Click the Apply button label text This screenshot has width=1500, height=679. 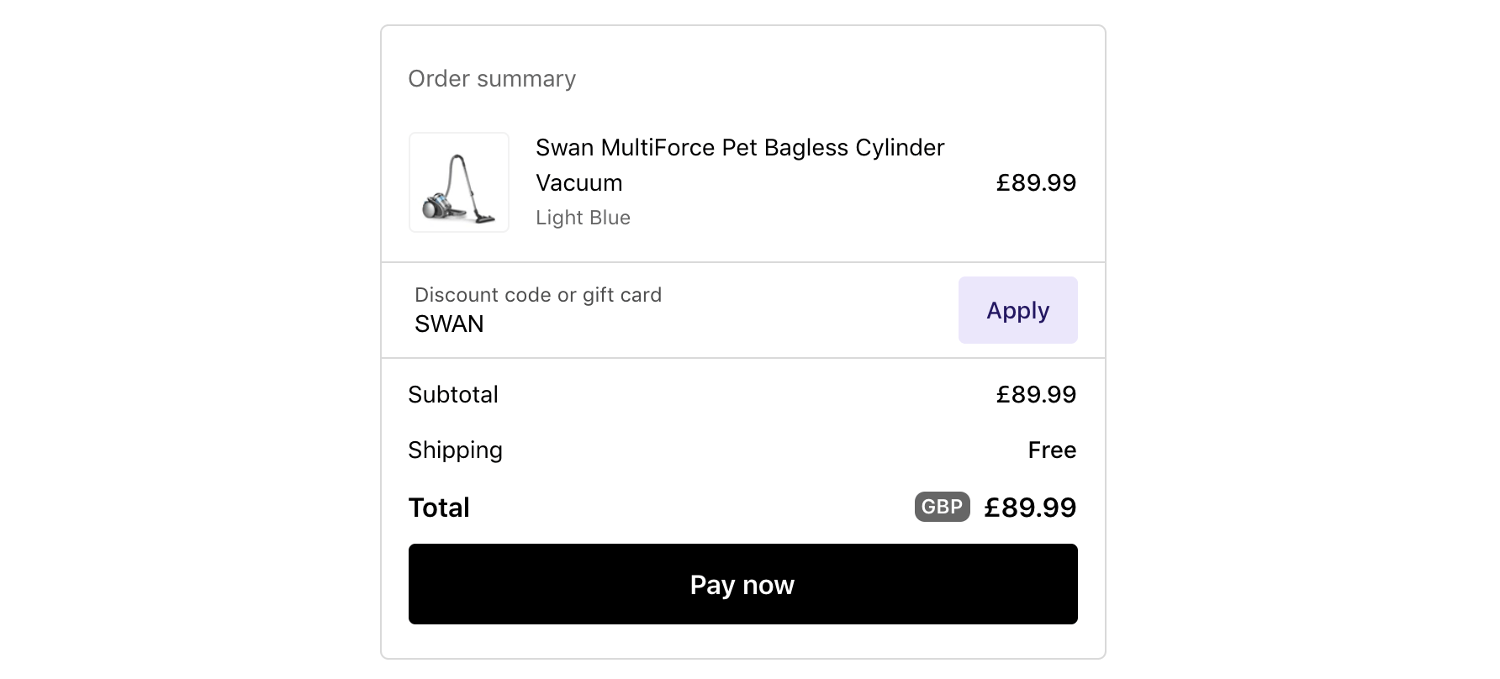(1018, 310)
